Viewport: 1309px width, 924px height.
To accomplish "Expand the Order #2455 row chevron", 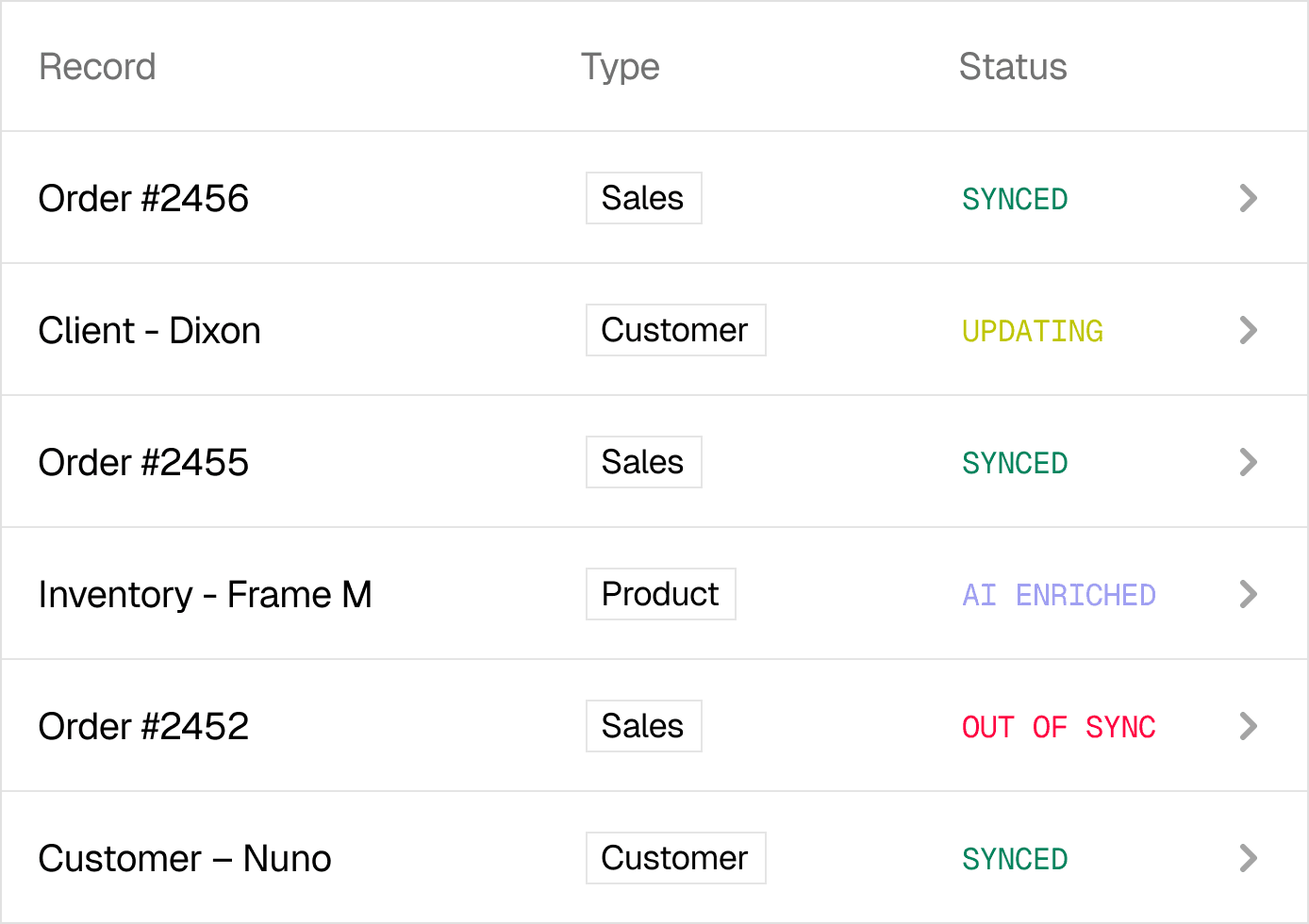I will pyautogui.click(x=1248, y=462).
